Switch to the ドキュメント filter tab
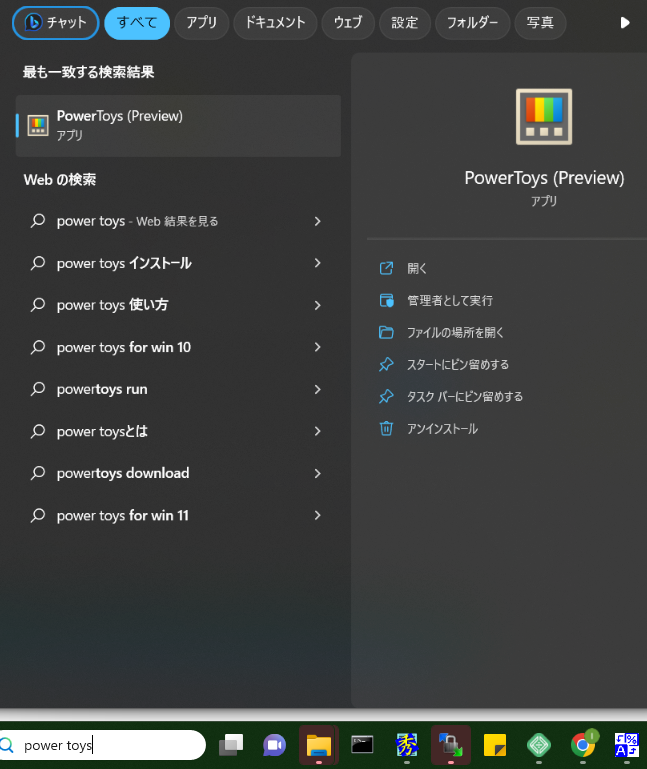 (x=275, y=23)
